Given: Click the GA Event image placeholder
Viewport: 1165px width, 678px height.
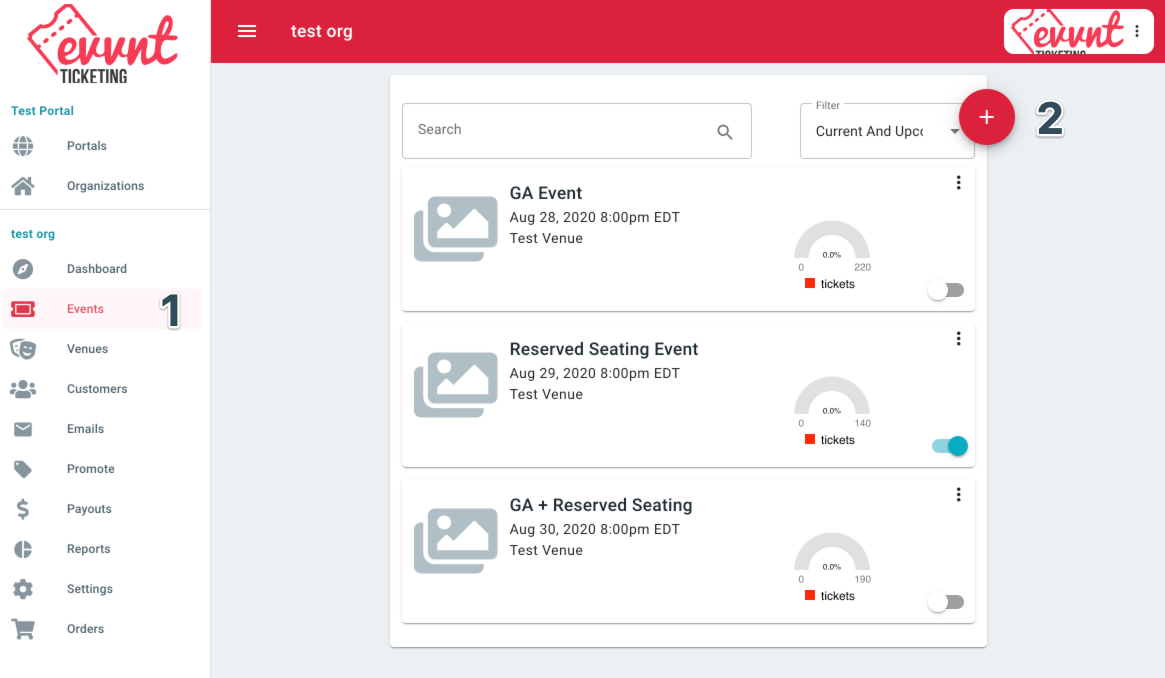Looking at the screenshot, I should point(455,229).
